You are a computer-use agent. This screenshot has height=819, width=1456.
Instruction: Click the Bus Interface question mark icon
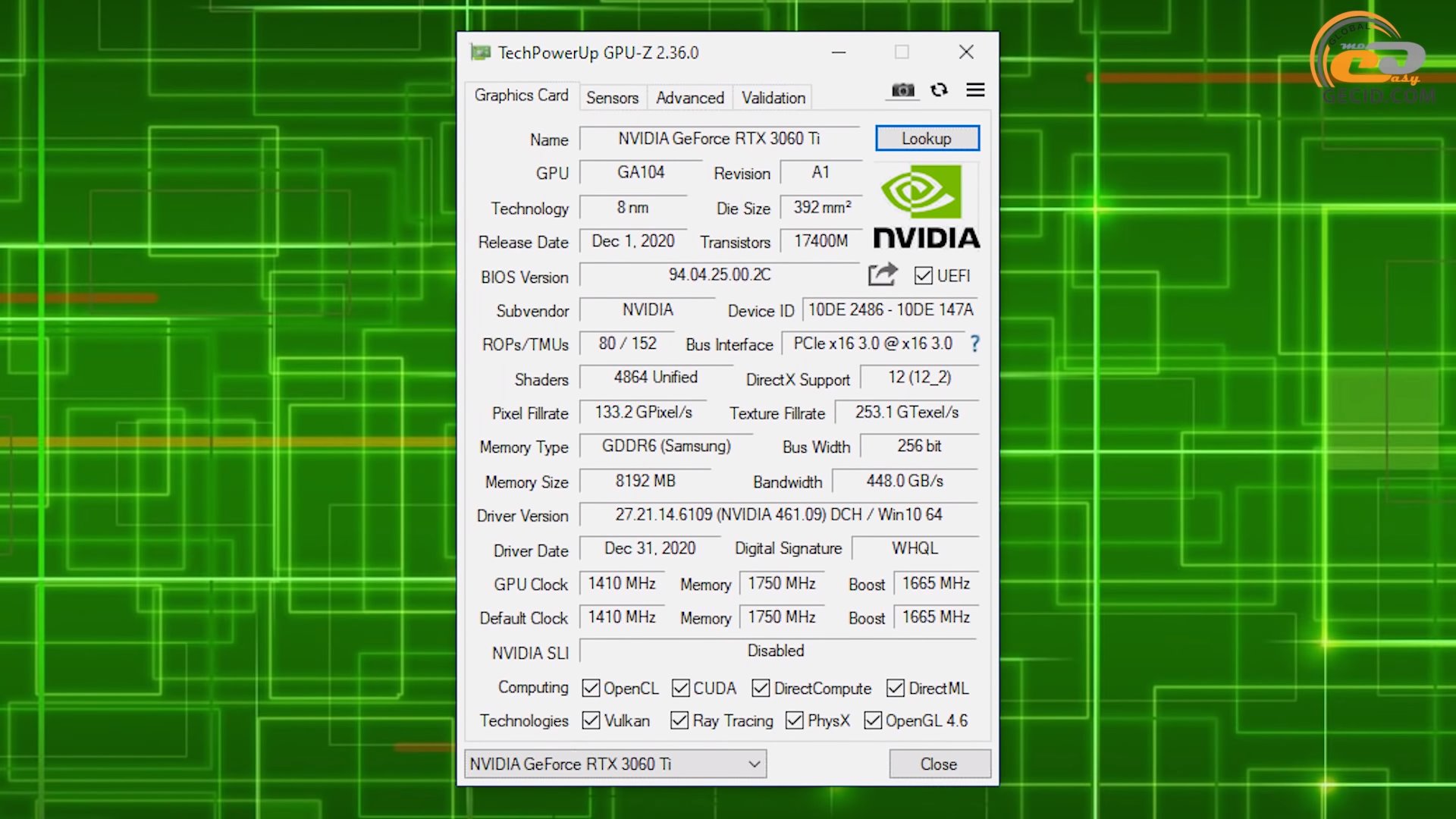975,344
